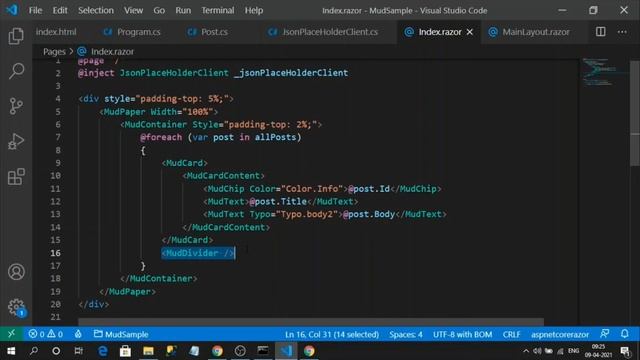Change indentation via Spaces: 4
The width and height of the screenshot is (640, 360).
406,334
